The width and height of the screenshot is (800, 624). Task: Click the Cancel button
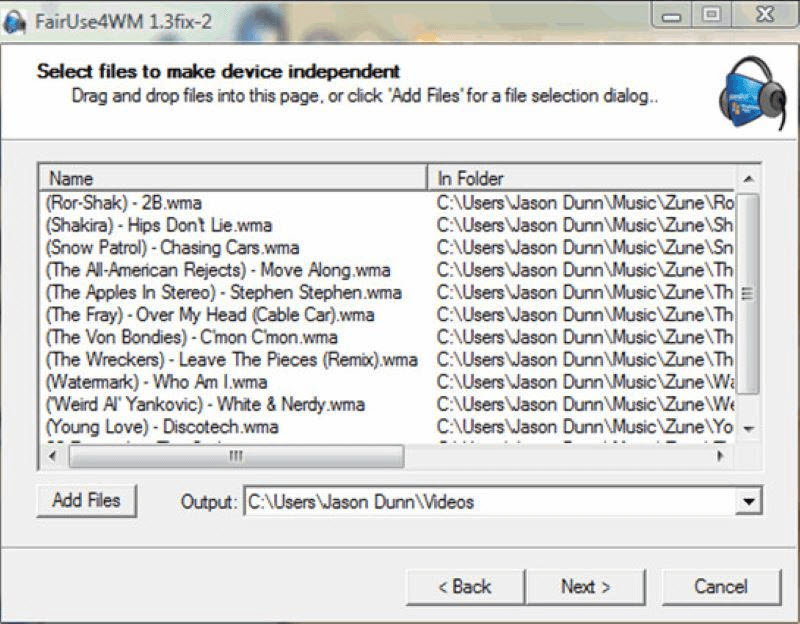[x=720, y=587]
